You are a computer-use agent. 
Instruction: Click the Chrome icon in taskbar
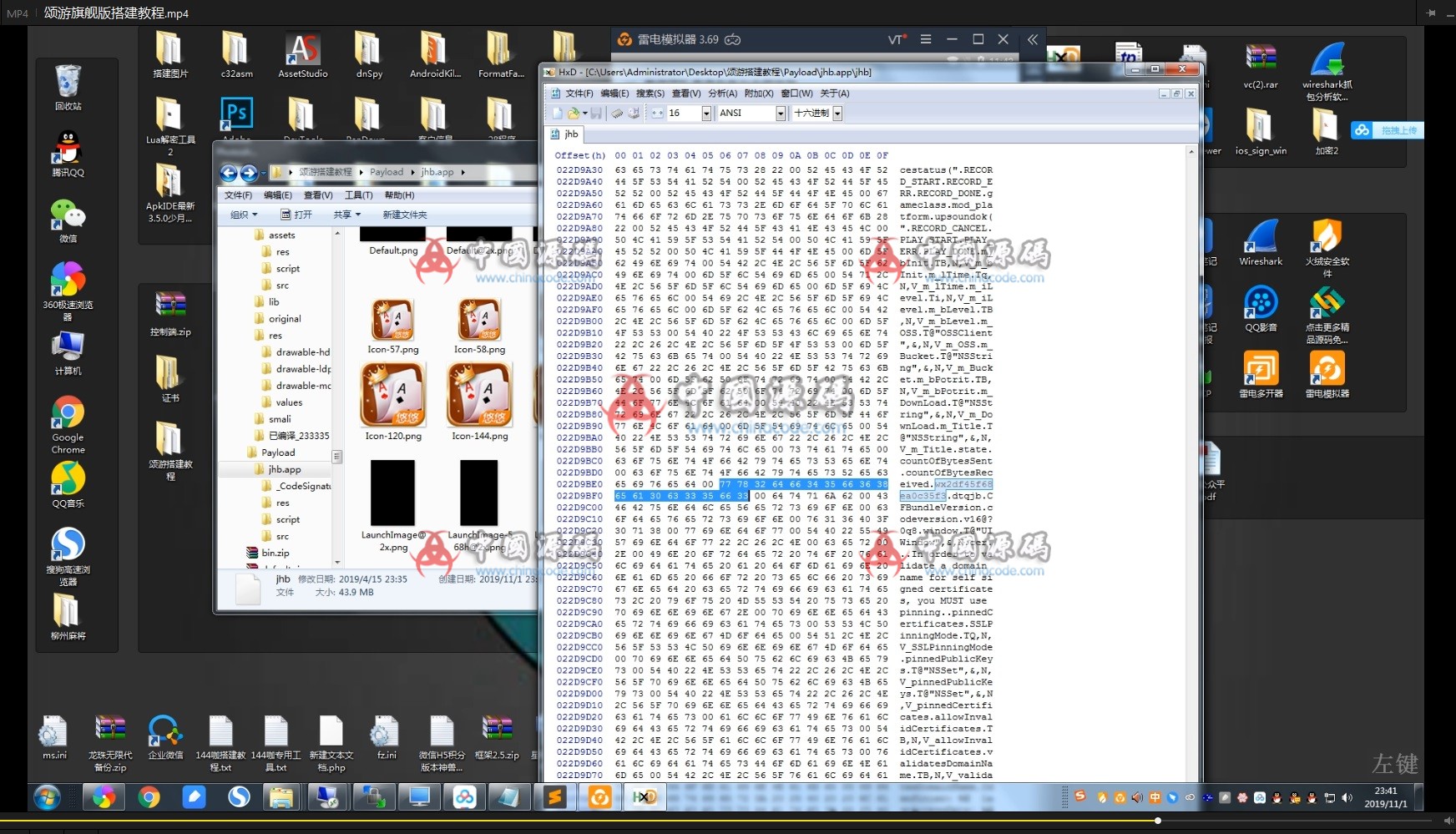149,797
